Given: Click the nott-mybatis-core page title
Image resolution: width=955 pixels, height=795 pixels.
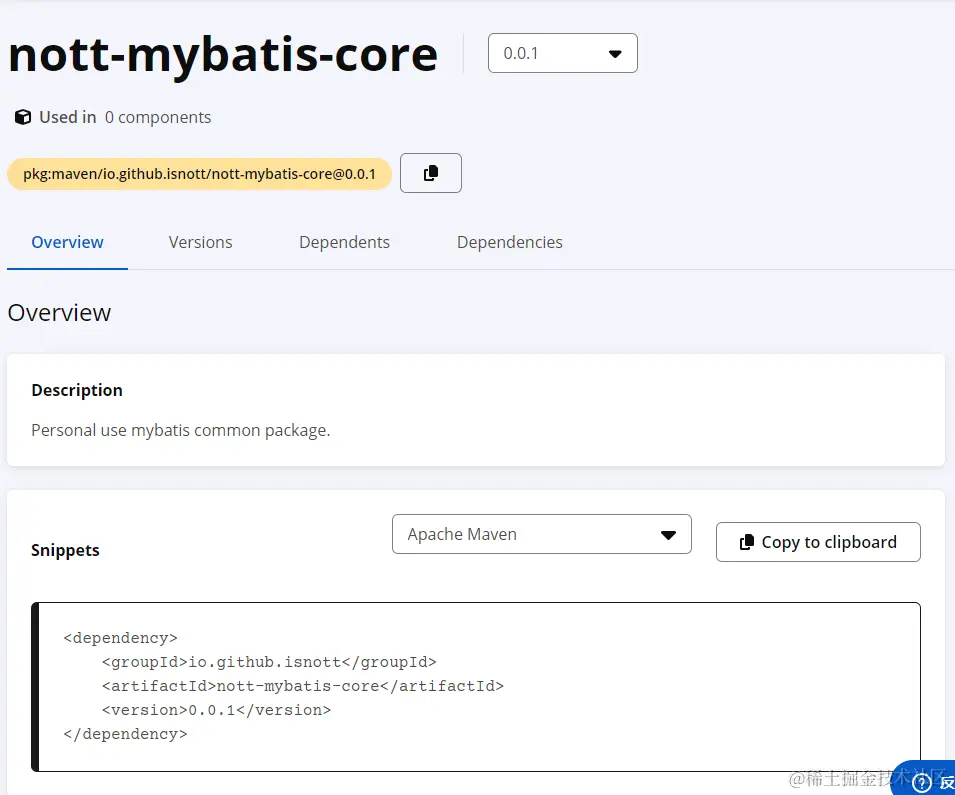Looking at the screenshot, I should [223, 55].
